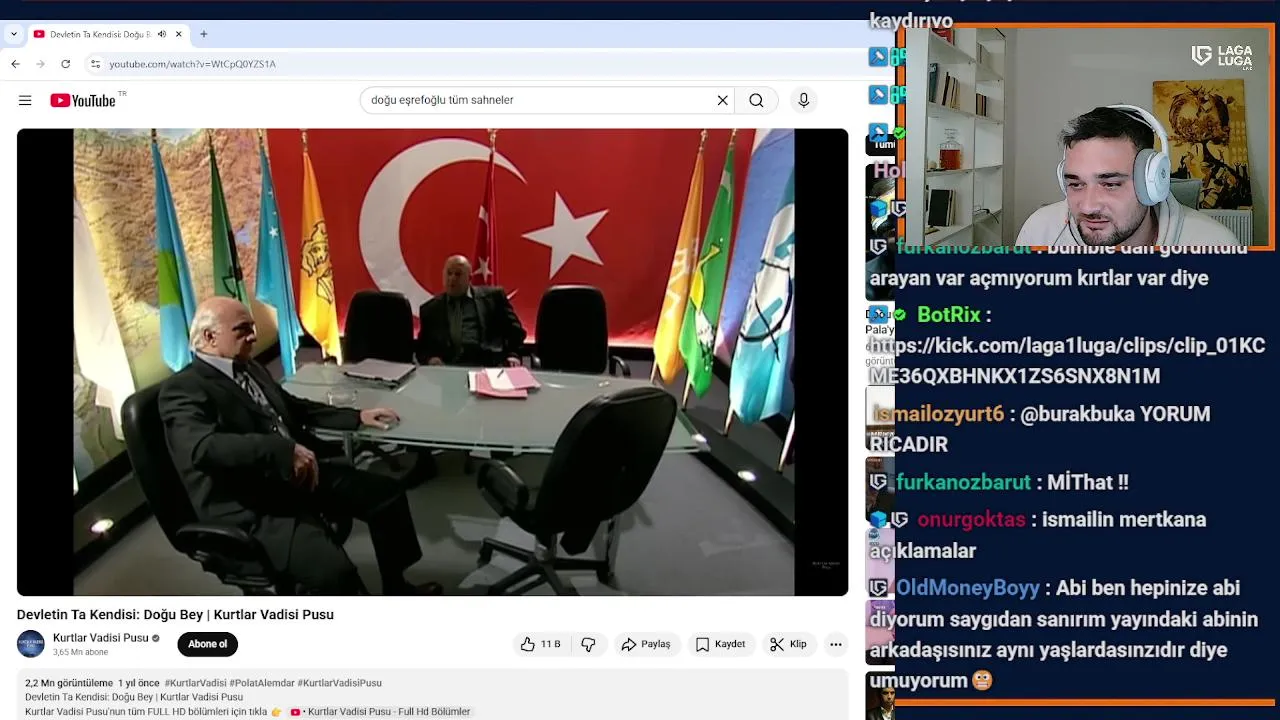The height and width of the screenshot is (720, 1280).
Task: Start voice search with microphone icon
Action: coord(803,100)
